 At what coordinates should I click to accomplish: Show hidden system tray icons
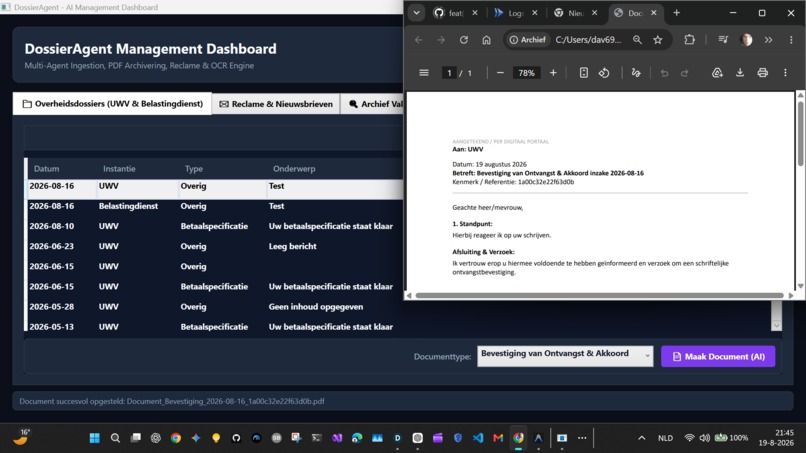(642, 438)
